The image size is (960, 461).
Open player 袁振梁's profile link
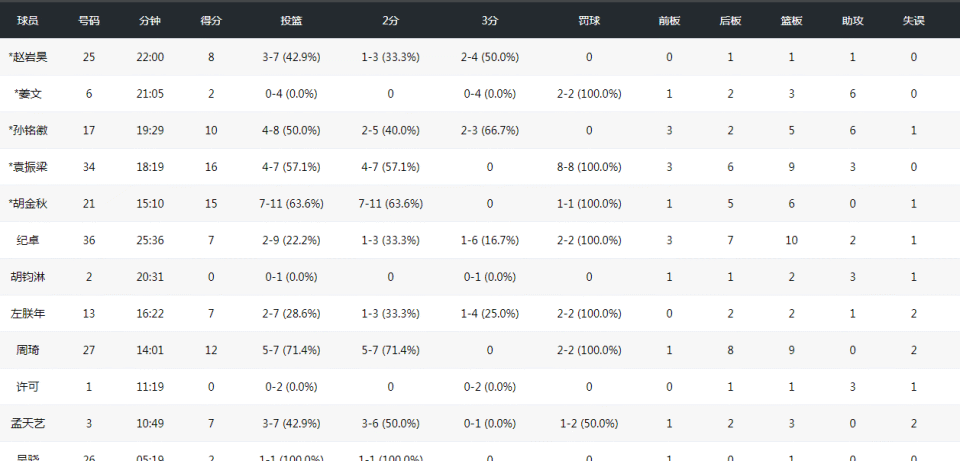tap(28, 167)
